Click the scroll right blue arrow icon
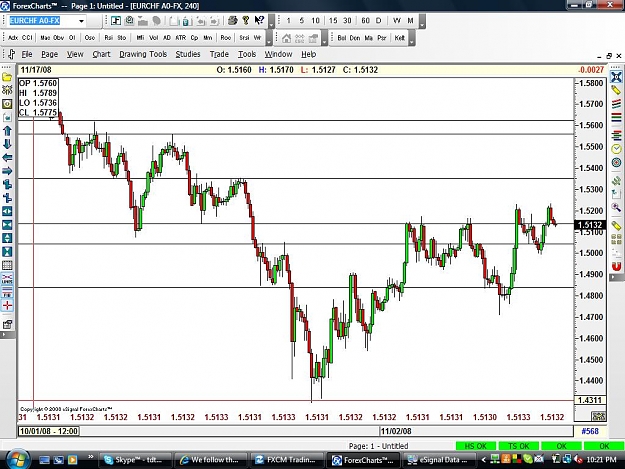This screenshot has height=469, width=625. [7, 171]
